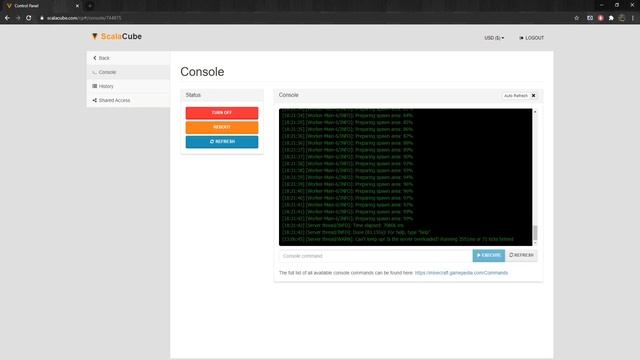Click the address bar URL
The height and width of the screenshot is (360, 640).
tap(84, 18)
